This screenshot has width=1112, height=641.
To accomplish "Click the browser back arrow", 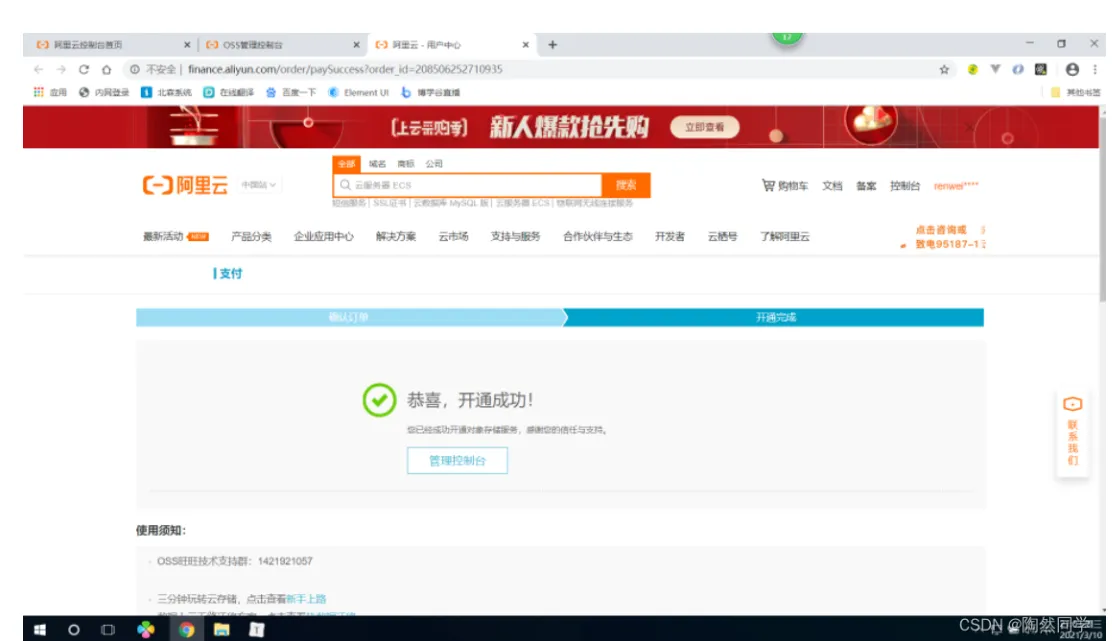I will (x=38, y=69).
